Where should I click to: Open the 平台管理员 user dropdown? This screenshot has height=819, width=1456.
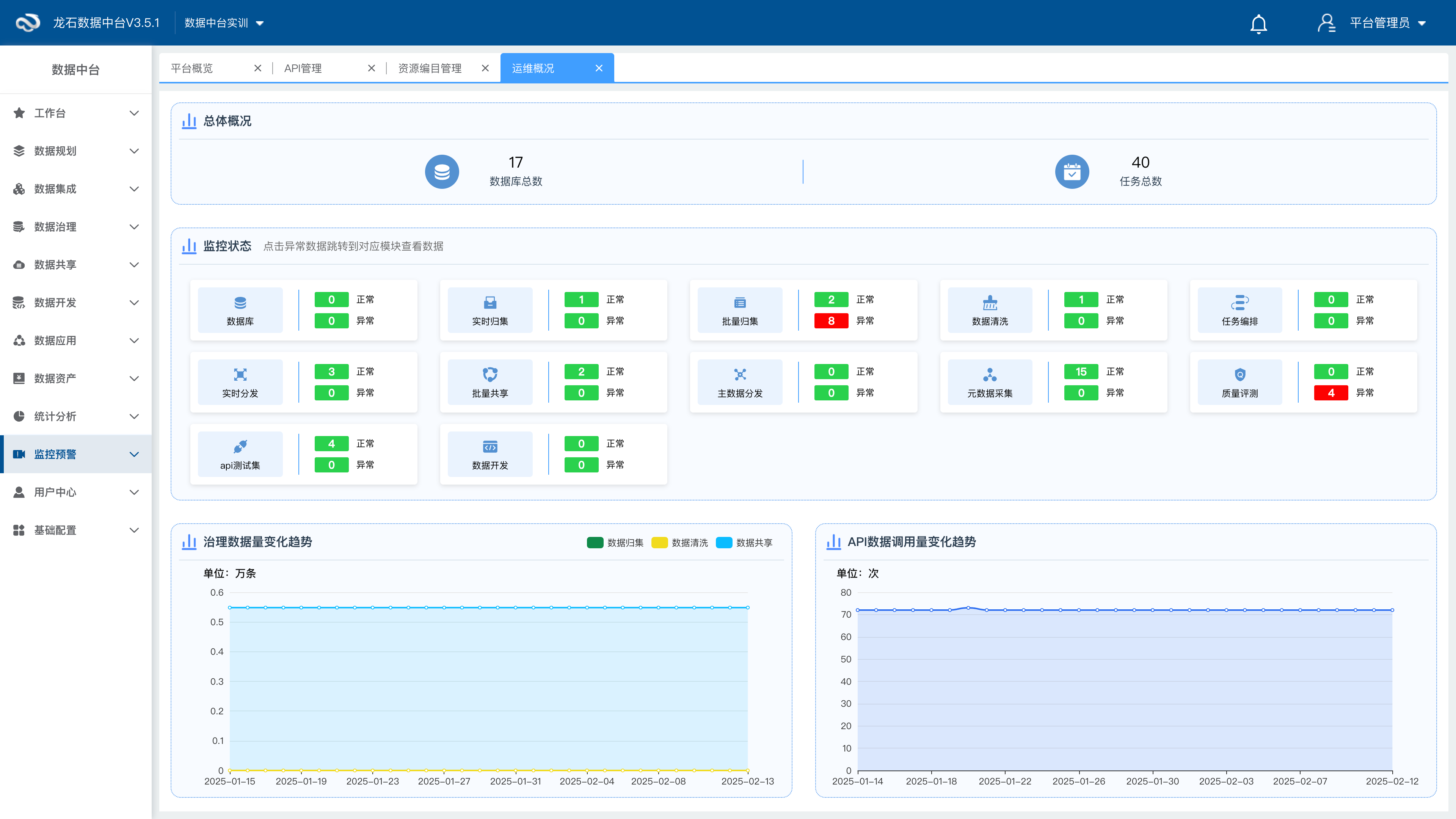point(1388,23)
